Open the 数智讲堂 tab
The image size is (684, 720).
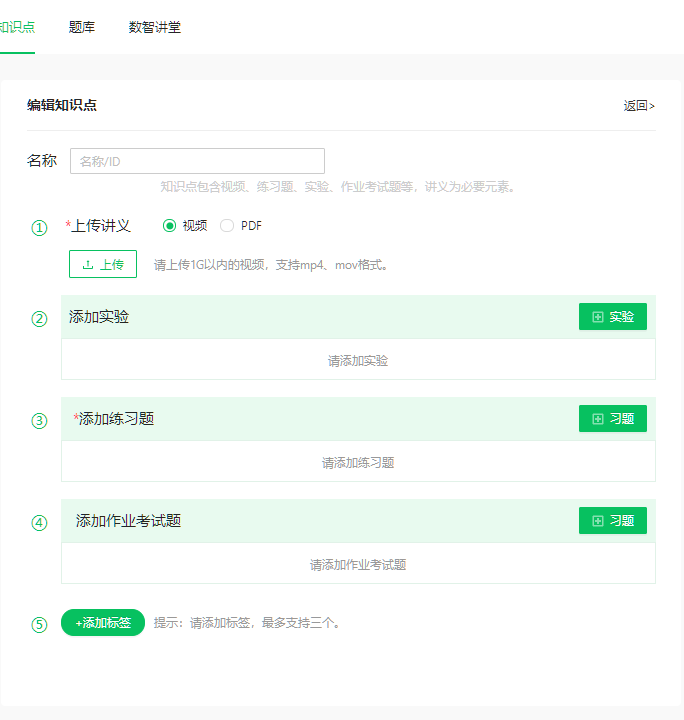pyautogui.click(x=155, y=27)
